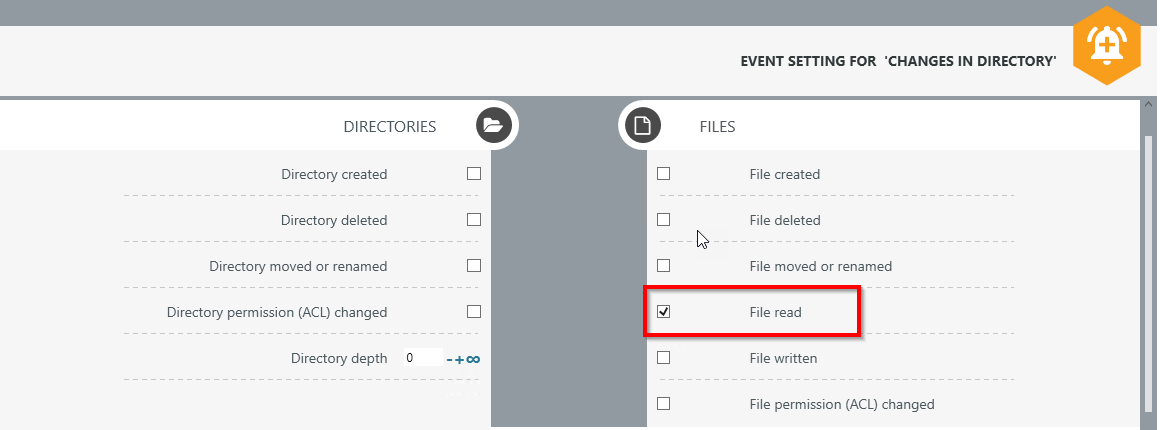Click the vertical scrollbar on the right
This screenshot has width=1160, height=430.
pos(1148,270)
